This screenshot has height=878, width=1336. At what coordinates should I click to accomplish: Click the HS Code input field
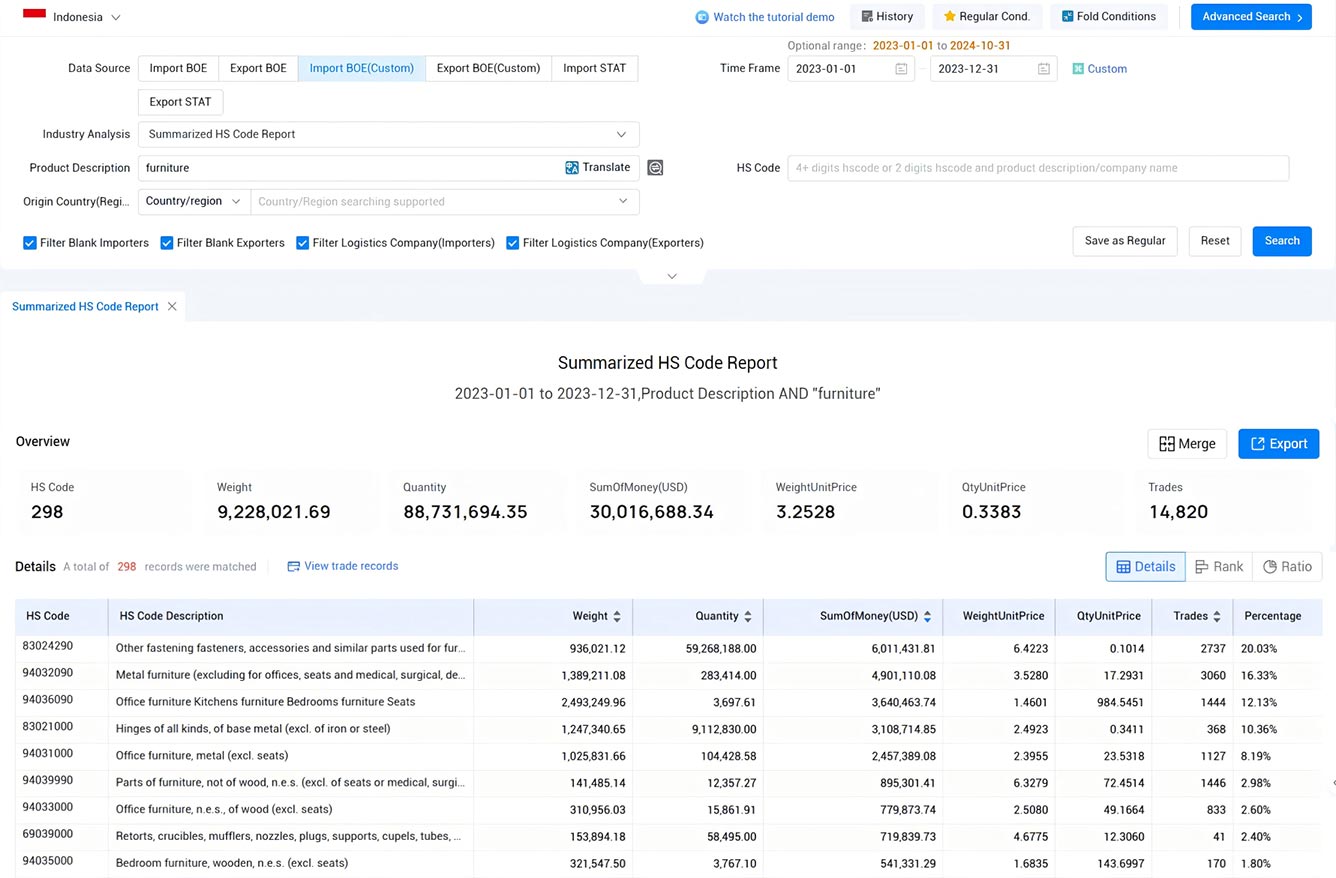tap(1038, 168)
